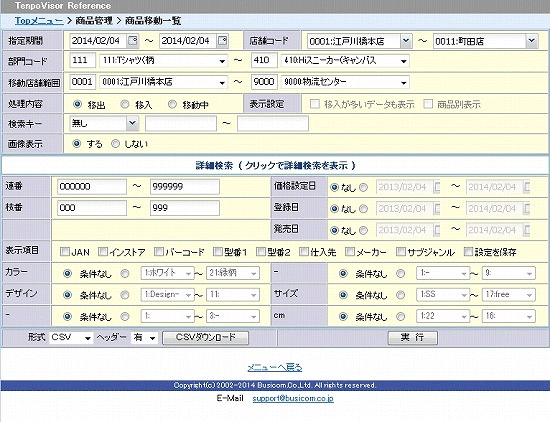Viewport: 550px width, 422px height.
Task: Select なし radio for 価格設定日
Action: (335, 188)
